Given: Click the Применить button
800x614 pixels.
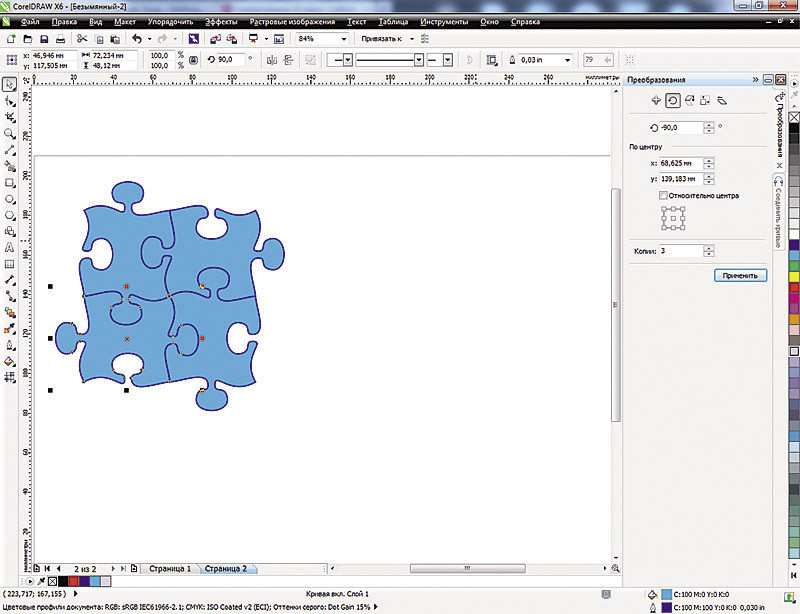Looking at the screenshot, I should (740, 276).
